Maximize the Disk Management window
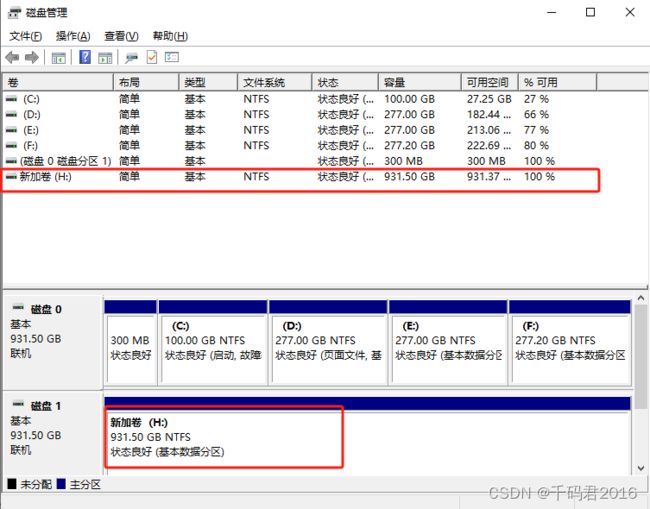The width and height of the screenshot is (650, 509). (x=590, y=12)
